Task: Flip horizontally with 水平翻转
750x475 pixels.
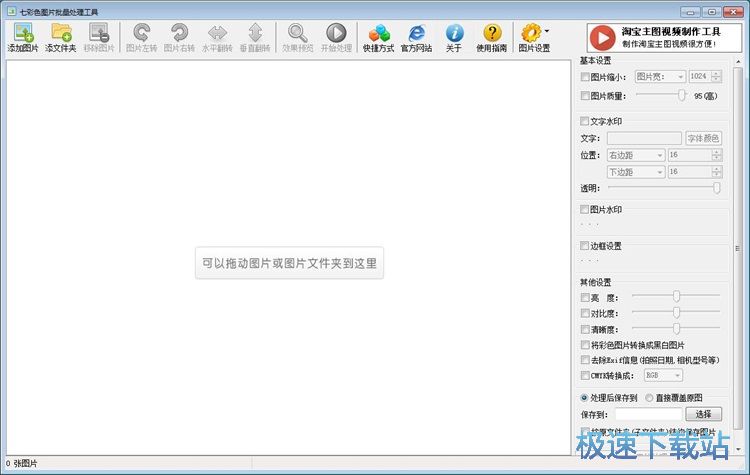Action: coord(217,38)
